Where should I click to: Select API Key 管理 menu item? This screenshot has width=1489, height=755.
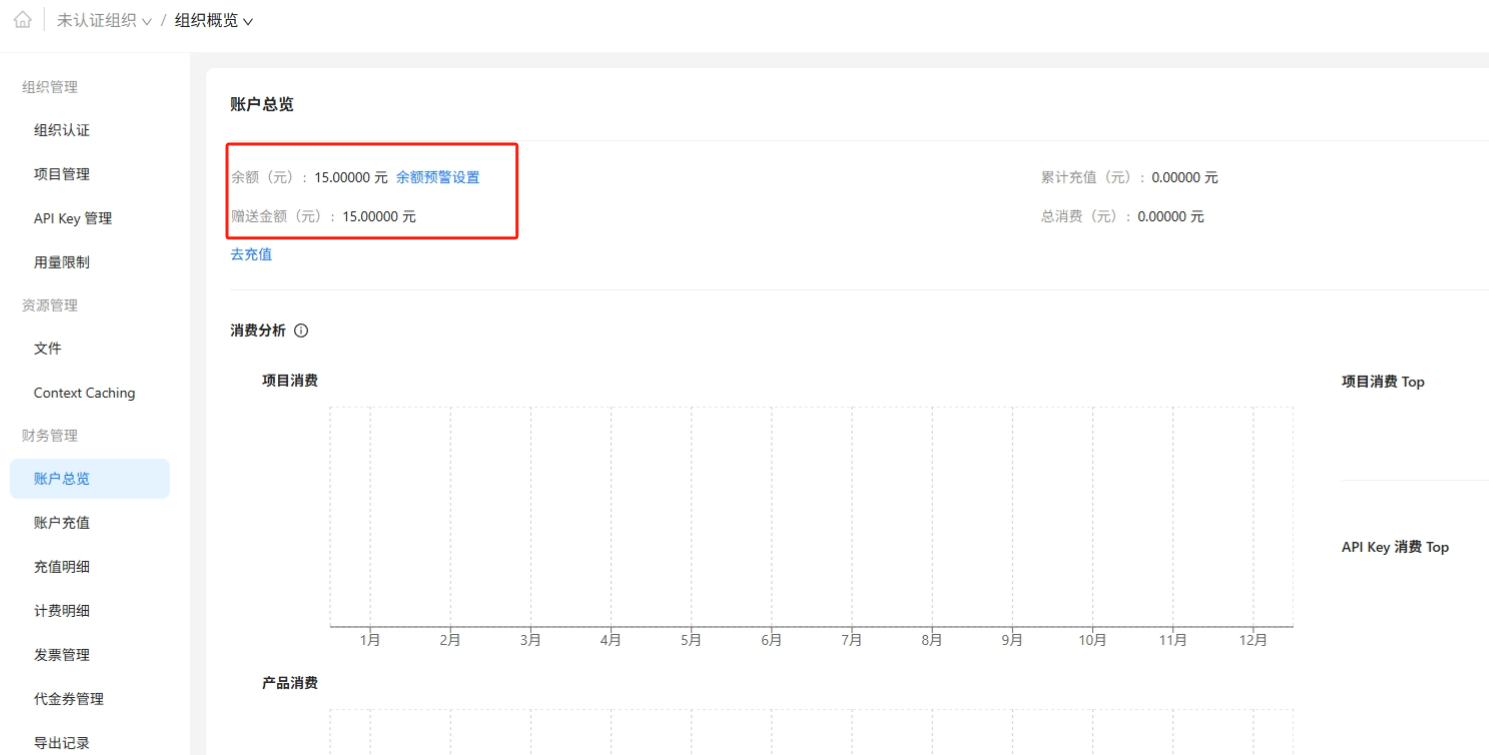point(73,219)
